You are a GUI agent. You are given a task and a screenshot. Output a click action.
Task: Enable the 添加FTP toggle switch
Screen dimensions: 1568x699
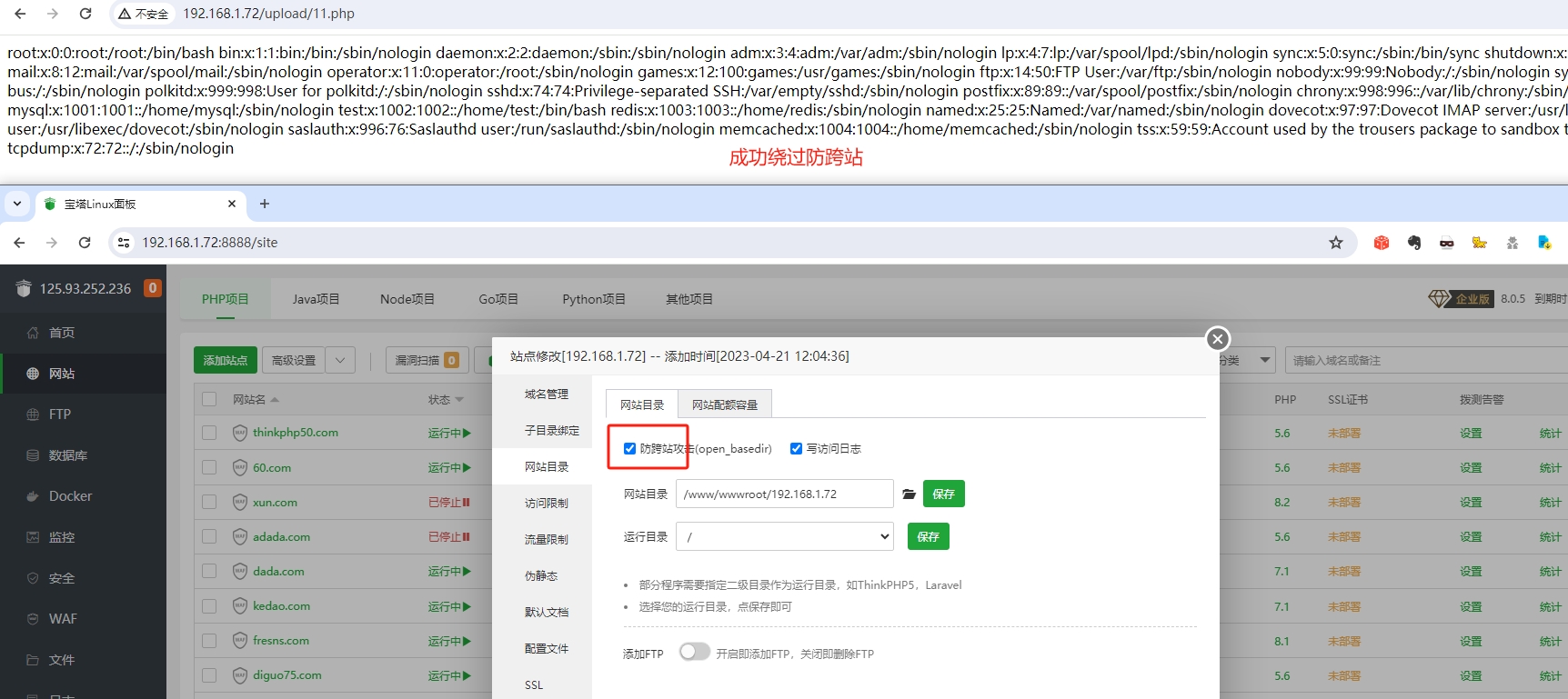pos(694,652)
